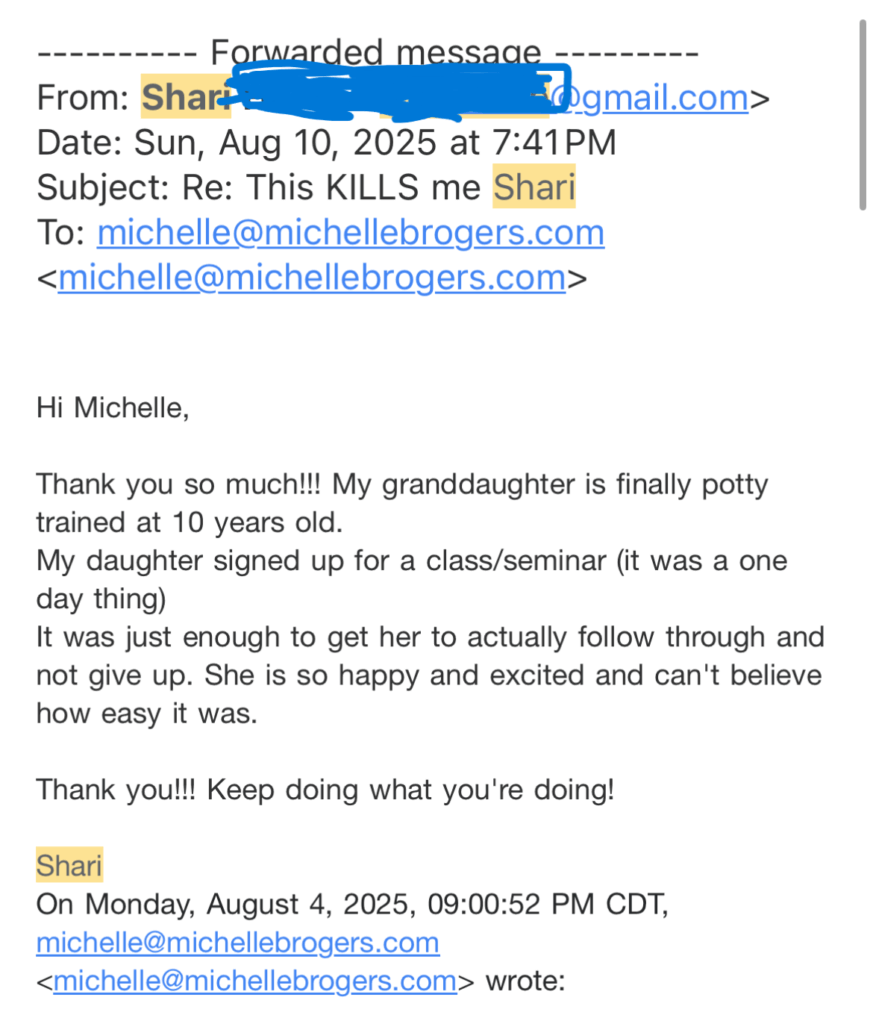Click the bracketed email link before "wrote:"
This screenshot has width=873, height=1024.
tap(255, 981)
